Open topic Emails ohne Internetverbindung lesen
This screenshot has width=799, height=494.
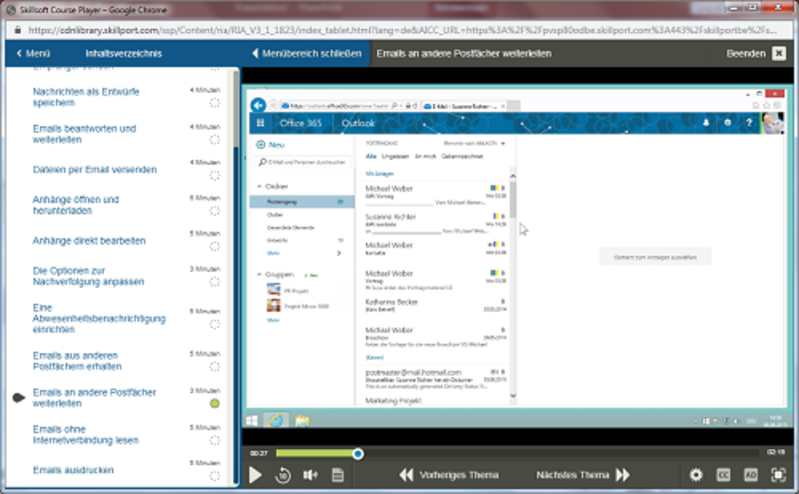coord(85,434)
